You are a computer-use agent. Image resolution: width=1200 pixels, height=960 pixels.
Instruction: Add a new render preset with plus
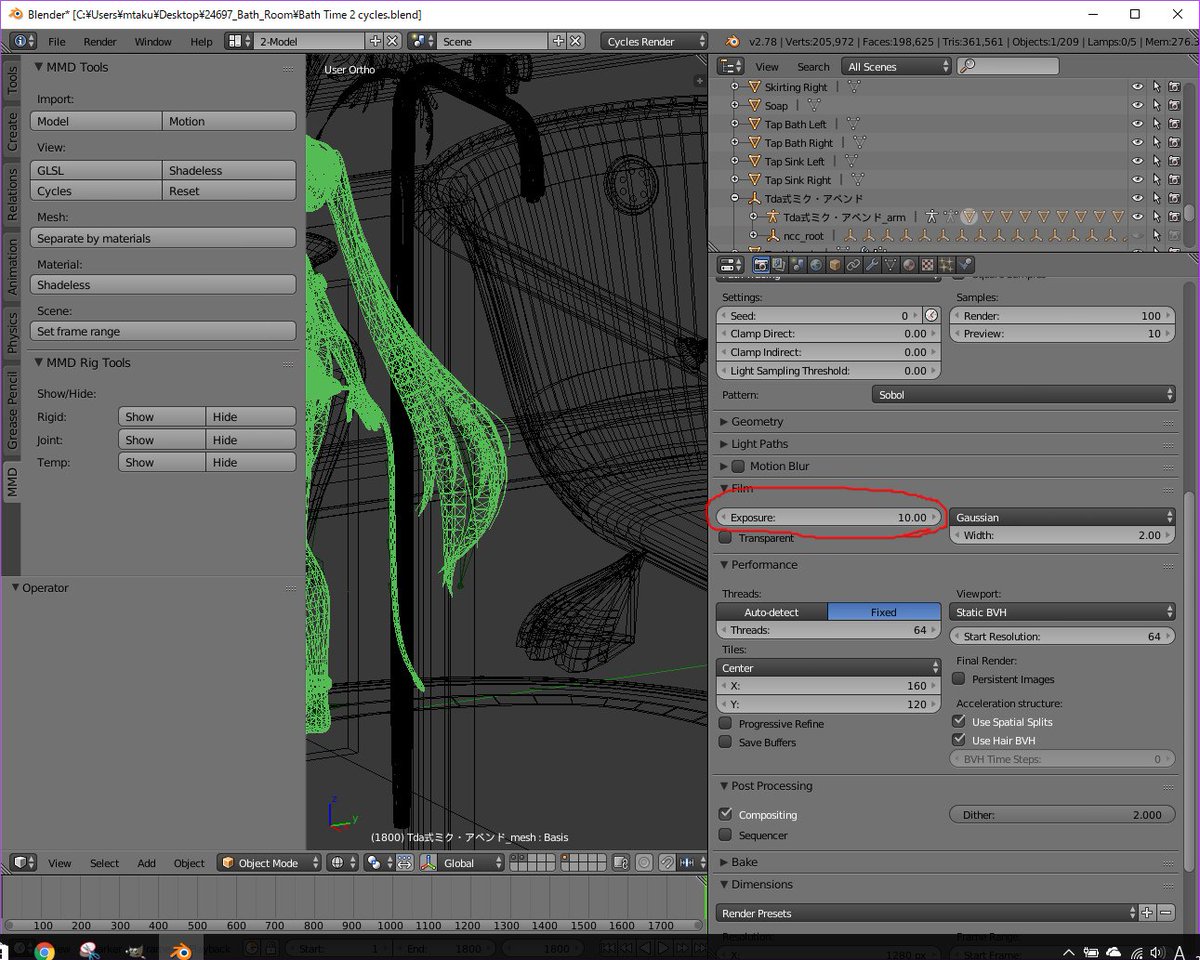coord(1148,913)
